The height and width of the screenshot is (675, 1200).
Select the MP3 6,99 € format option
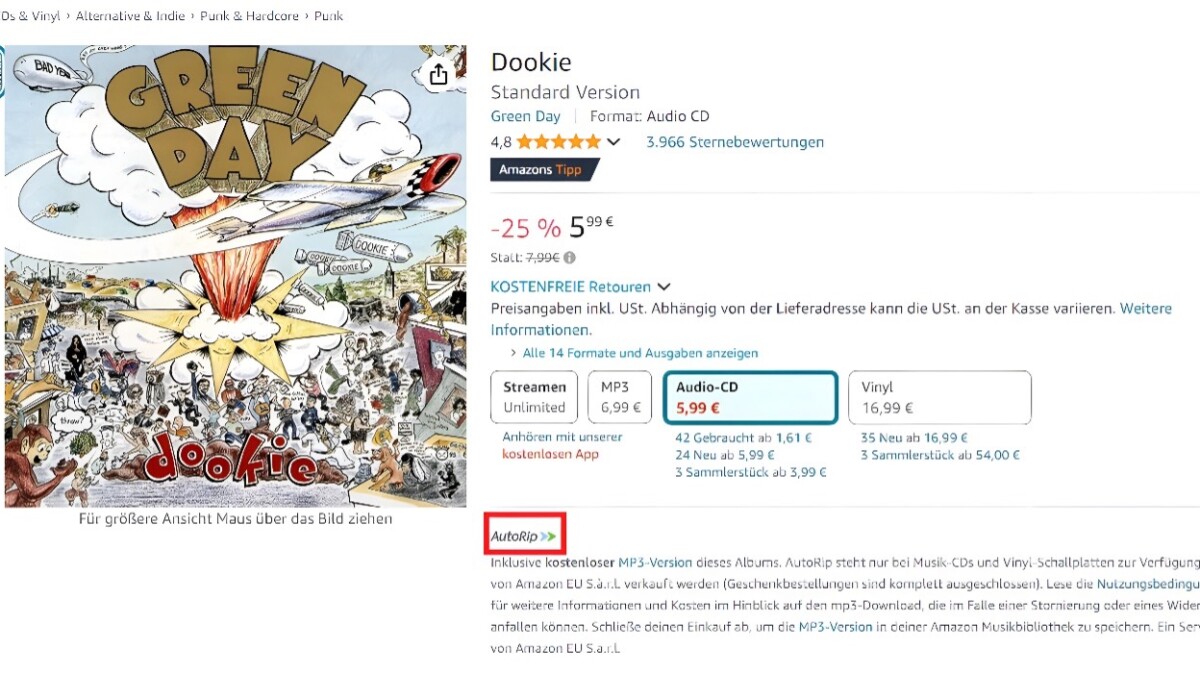pos(620,397)
